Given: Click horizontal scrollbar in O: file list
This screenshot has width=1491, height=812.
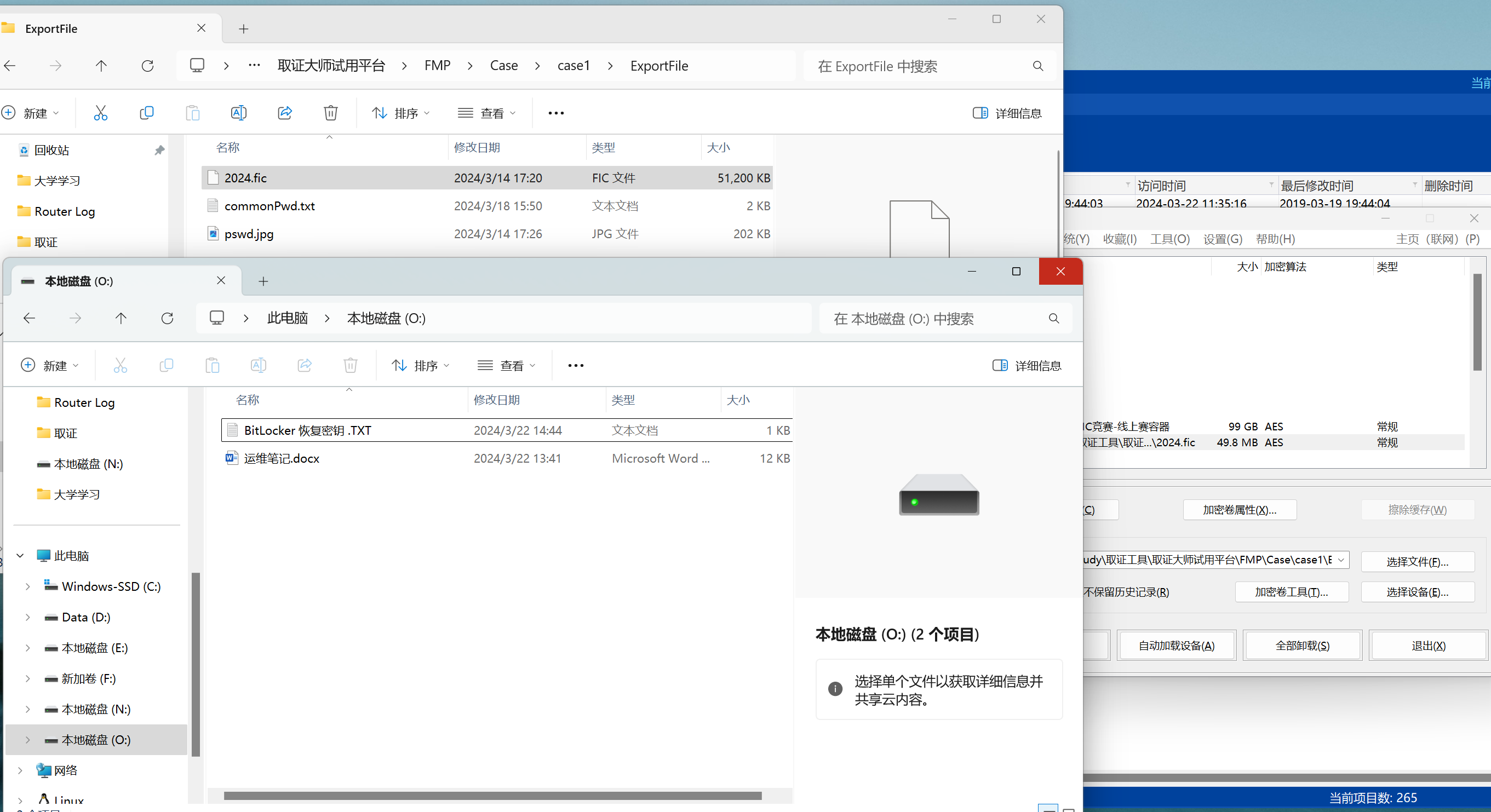Looking at the screenshot, I should pos(492,796).
